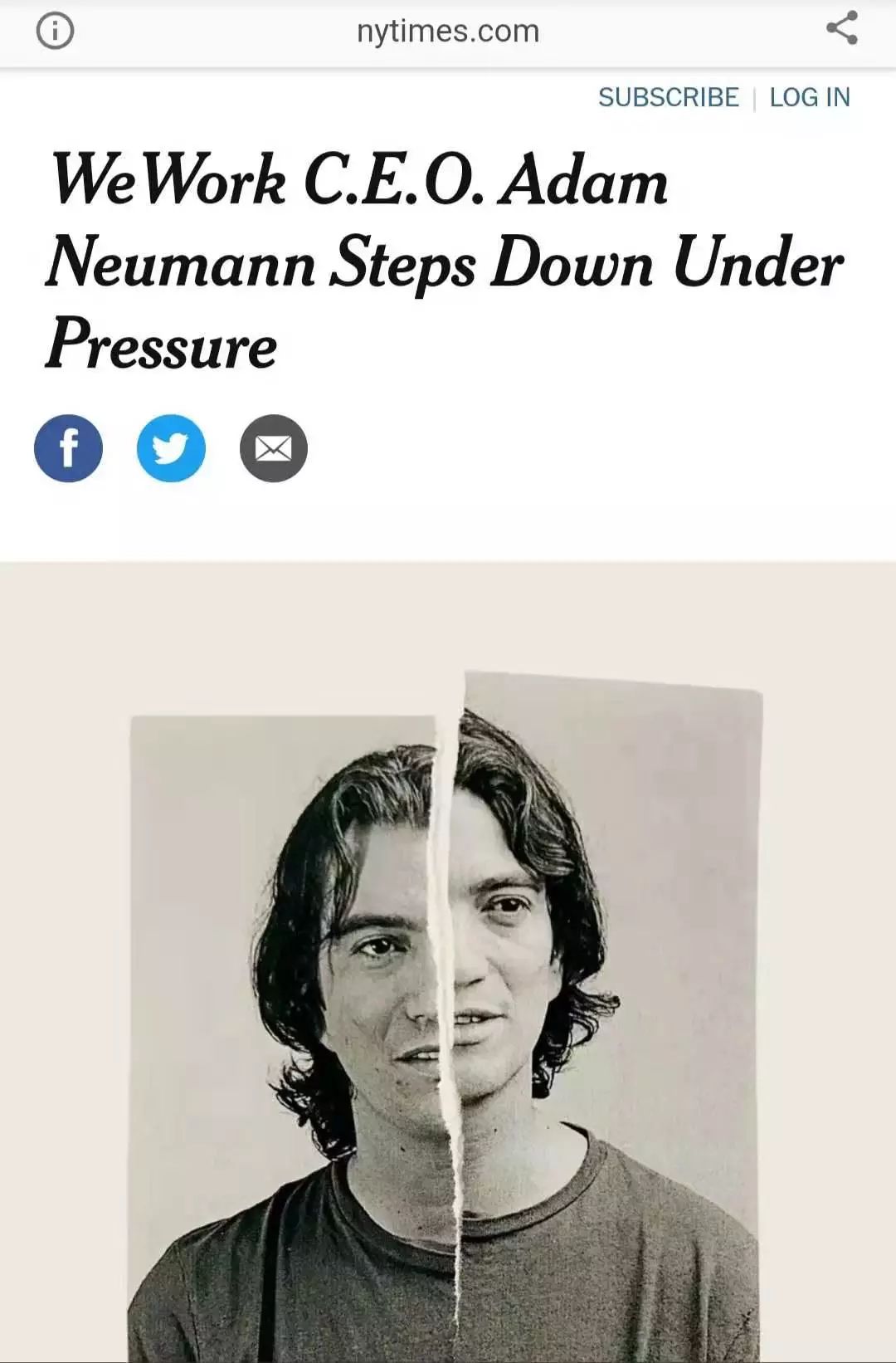View page info via the circled "i"
896x1363 pixels.
pos(55,32)
